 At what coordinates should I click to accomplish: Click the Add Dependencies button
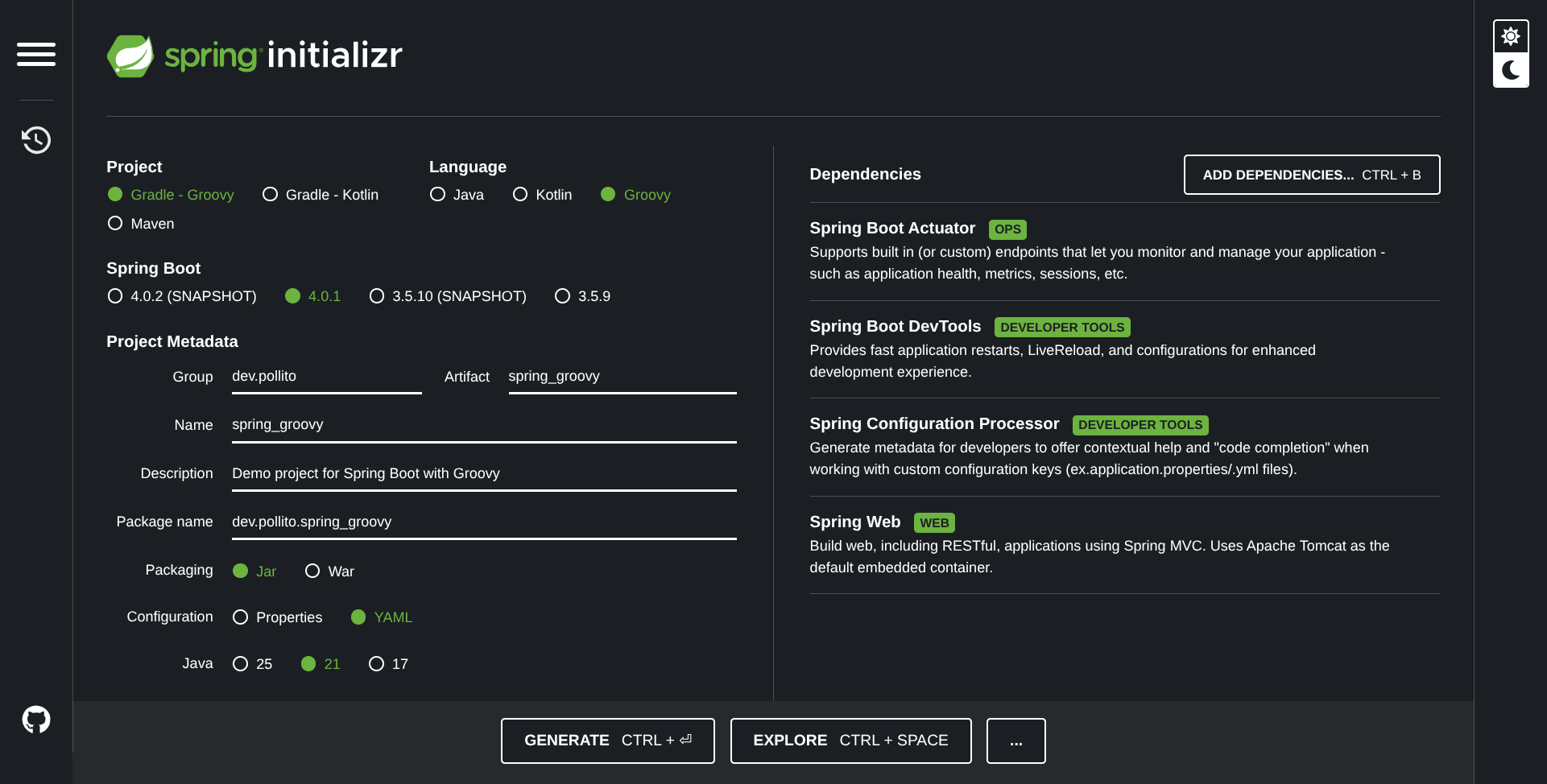1311,175
